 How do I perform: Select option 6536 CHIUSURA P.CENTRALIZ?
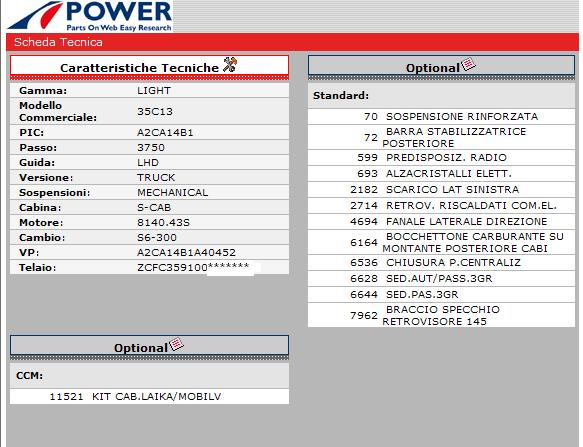(x=441, y=263)
